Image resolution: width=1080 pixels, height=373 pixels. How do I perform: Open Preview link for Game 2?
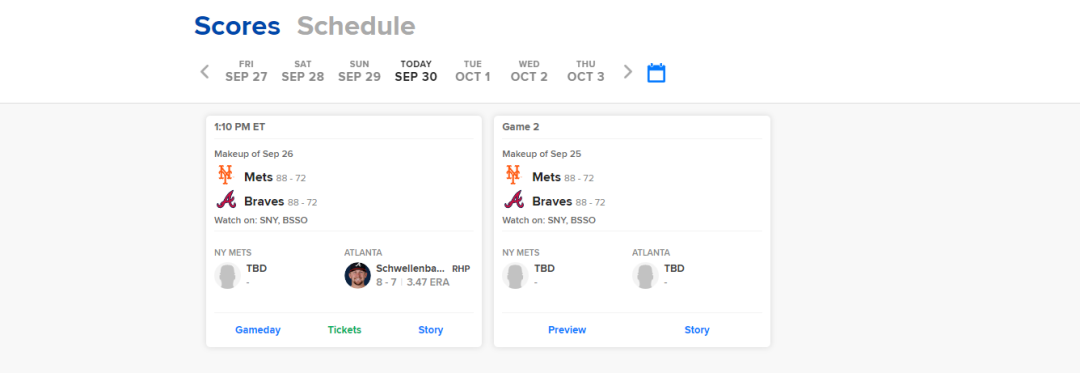[x=567, y=330]
